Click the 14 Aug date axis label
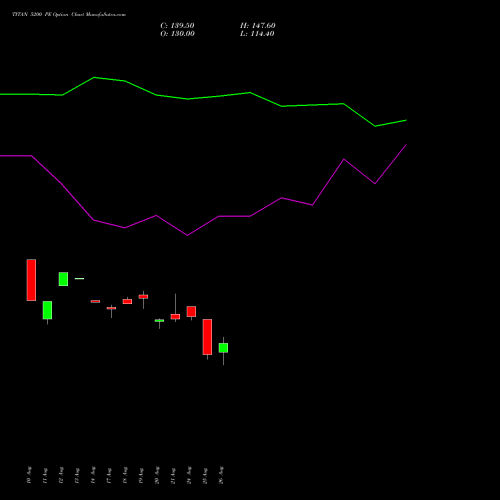 [93, 475]
